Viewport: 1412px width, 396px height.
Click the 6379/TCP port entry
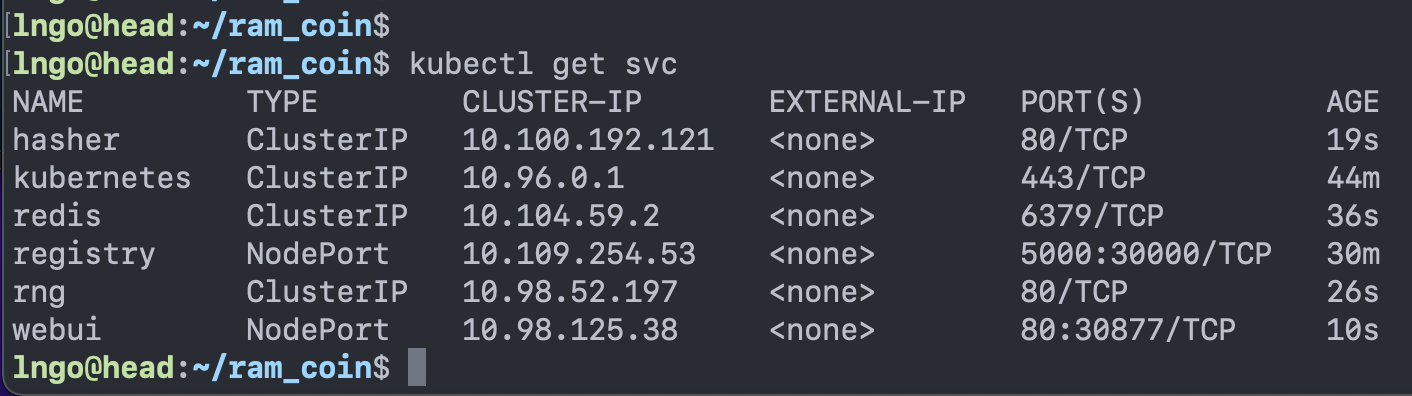[1092, 216]
